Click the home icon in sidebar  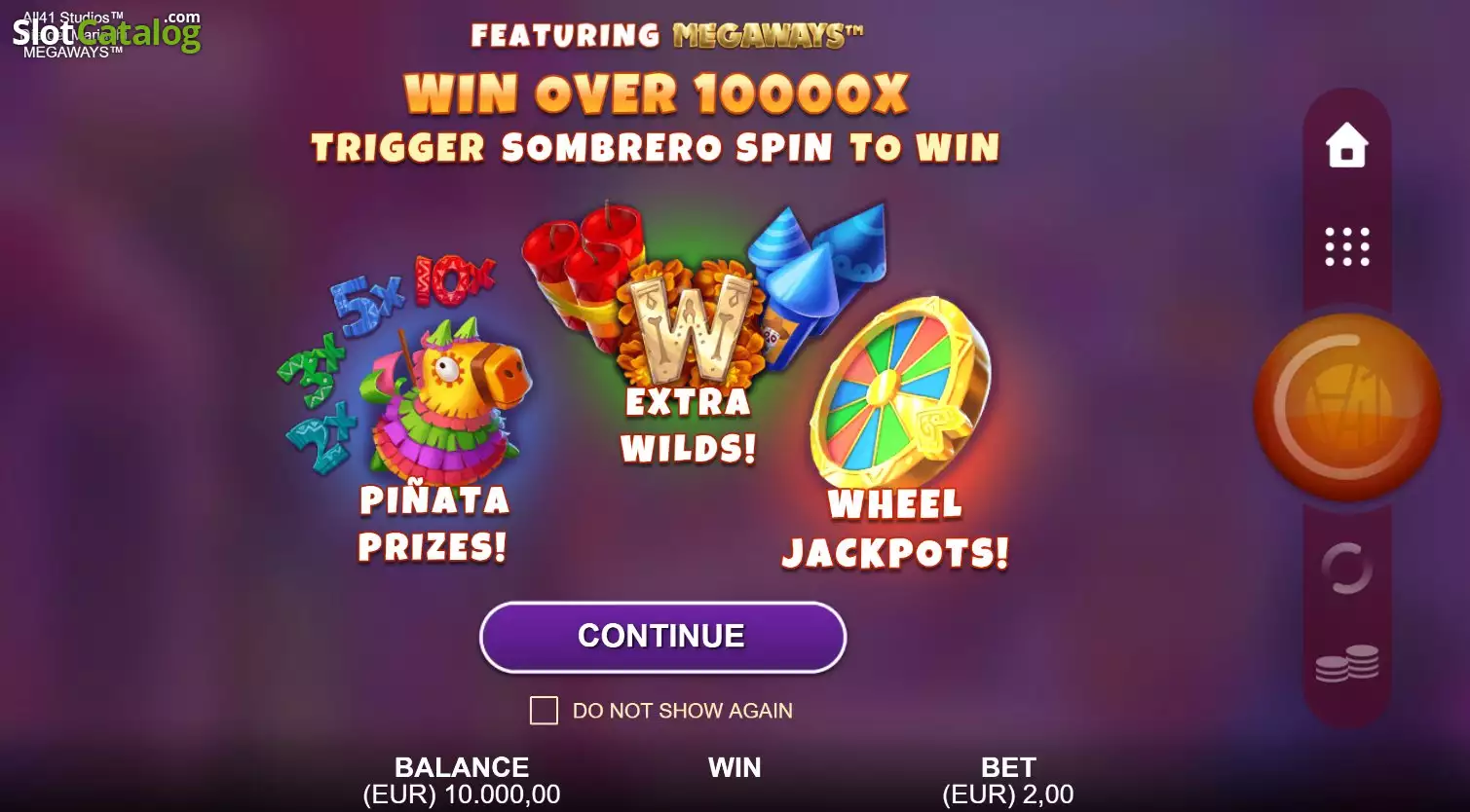1346,146
